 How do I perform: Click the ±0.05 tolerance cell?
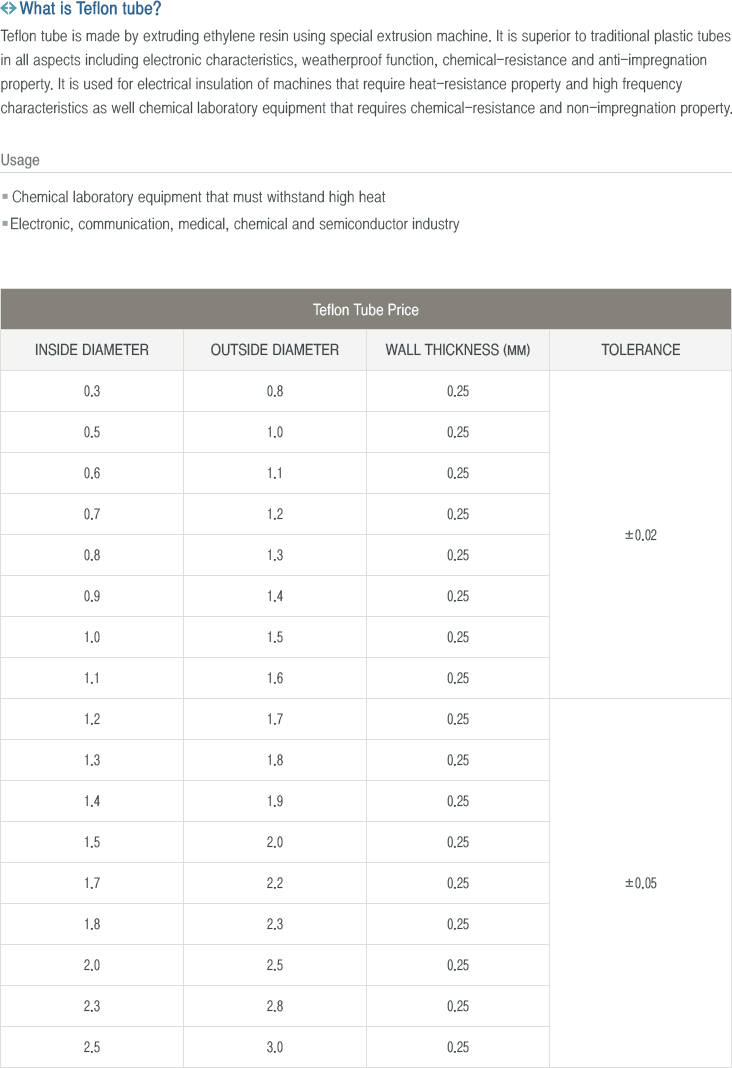pyautogui.click(x=640, y=883)
